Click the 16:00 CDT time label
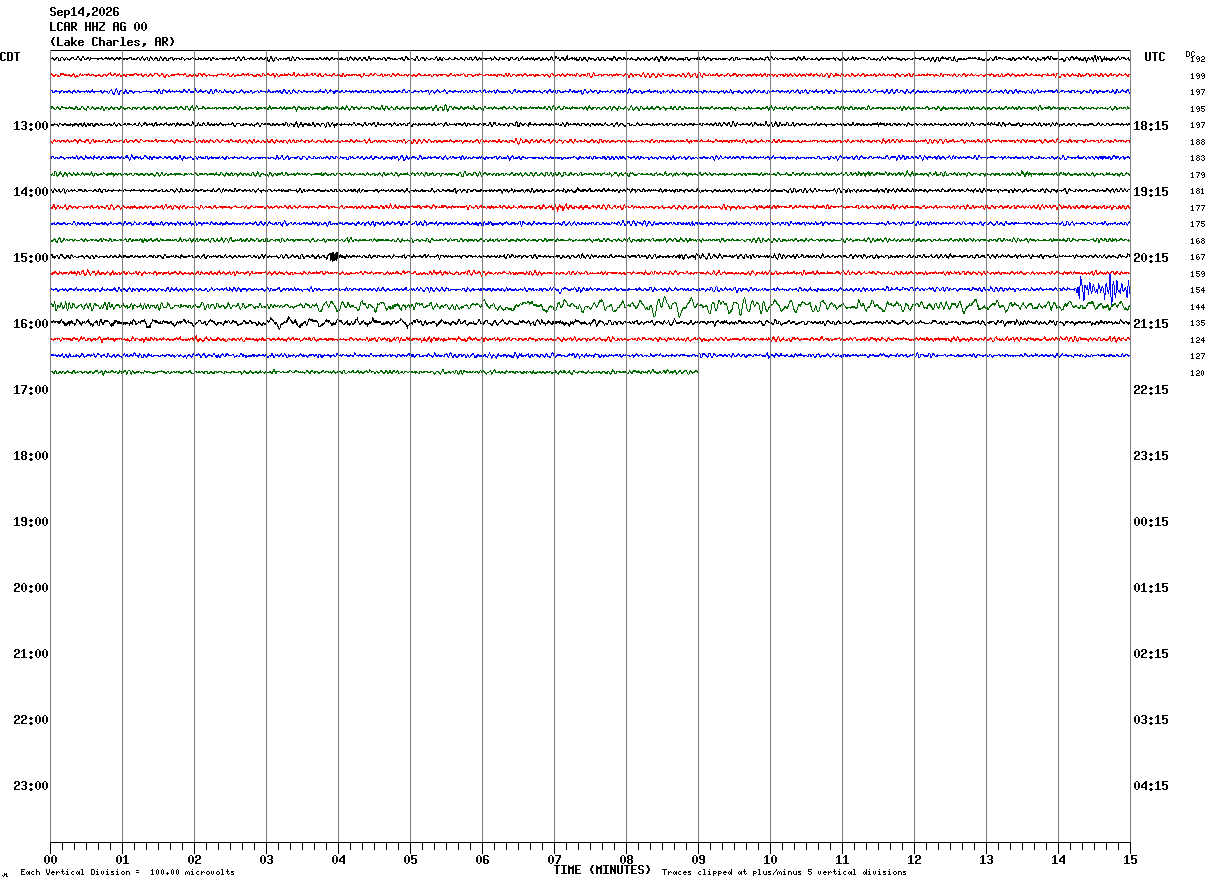1210x886 pixels. click(x=31, y=324)
